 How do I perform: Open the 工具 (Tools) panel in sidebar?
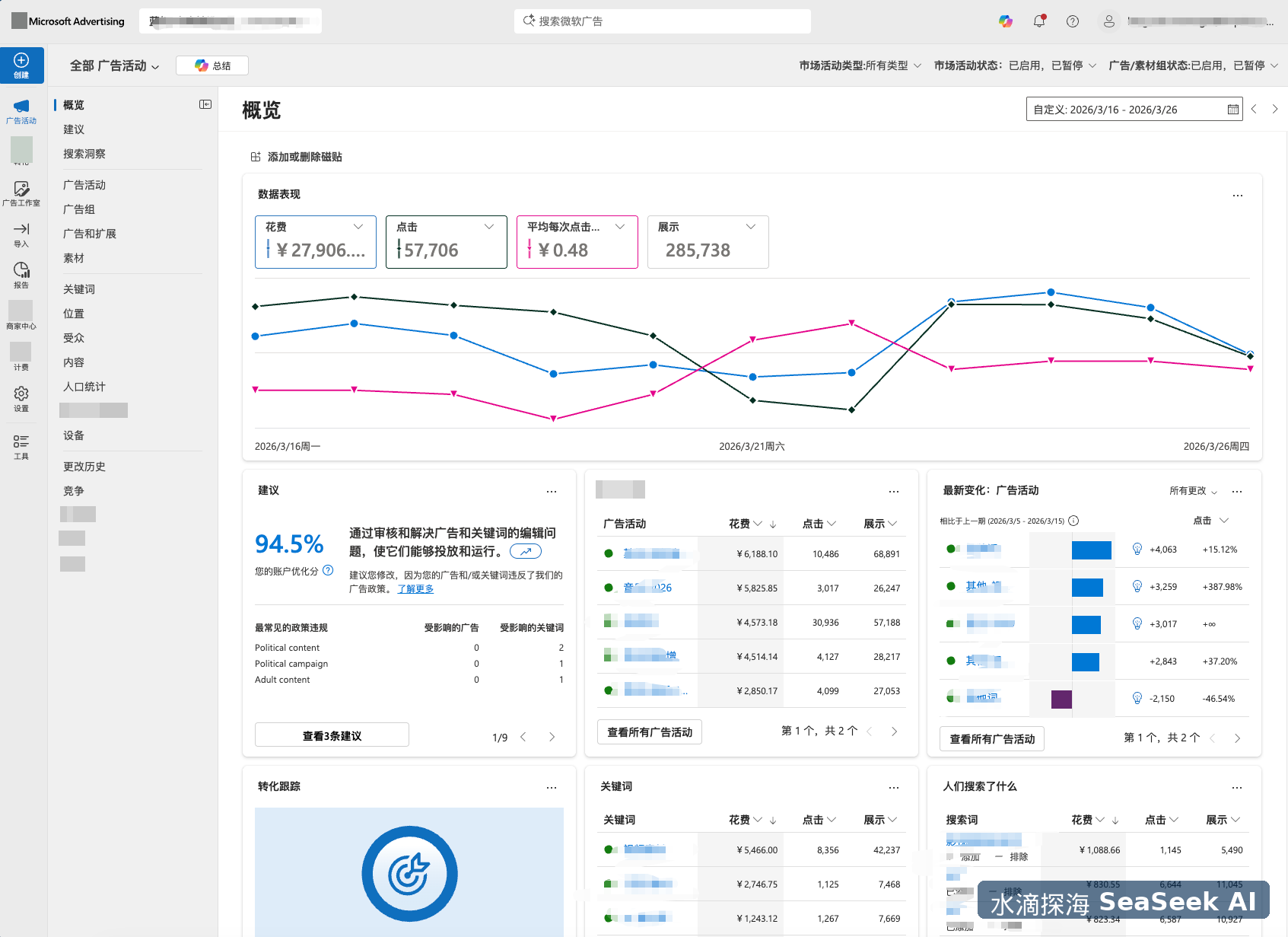pos(21,445)
